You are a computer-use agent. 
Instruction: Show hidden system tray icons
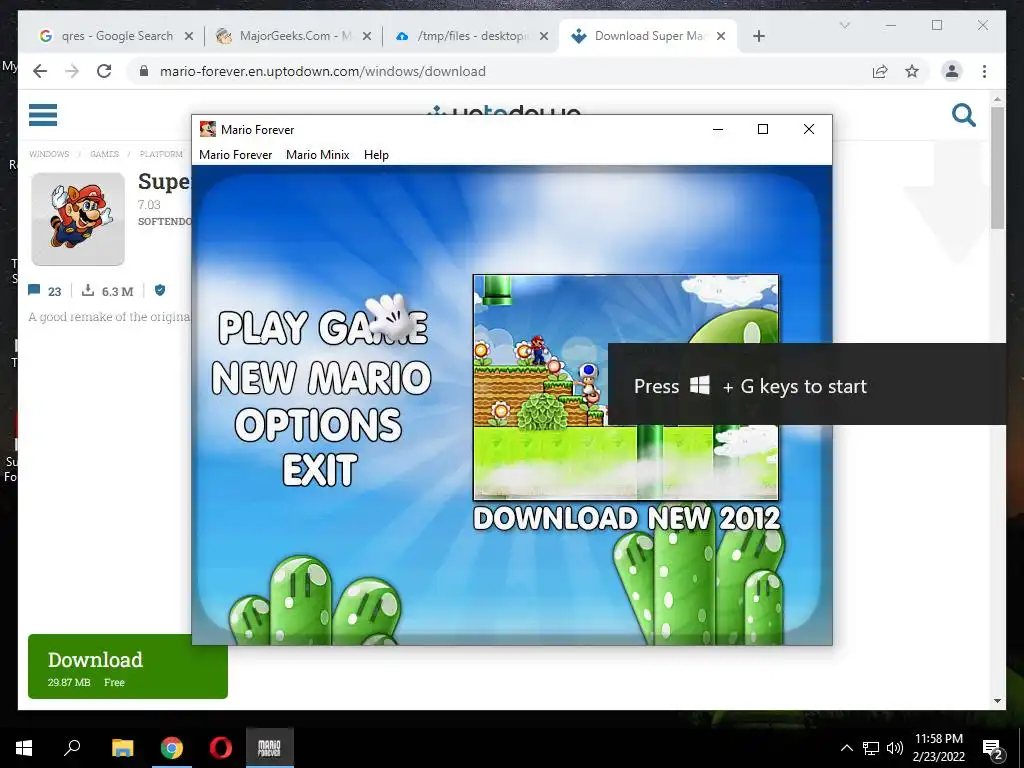[x=846, y=748]
